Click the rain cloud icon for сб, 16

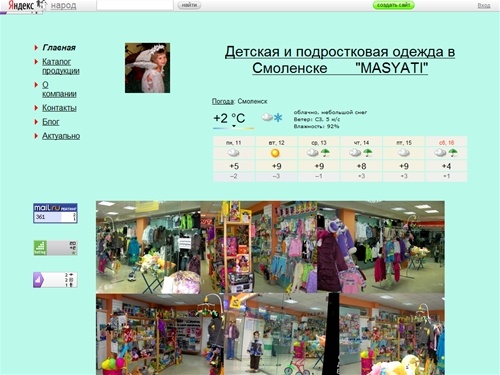point(446,153)
